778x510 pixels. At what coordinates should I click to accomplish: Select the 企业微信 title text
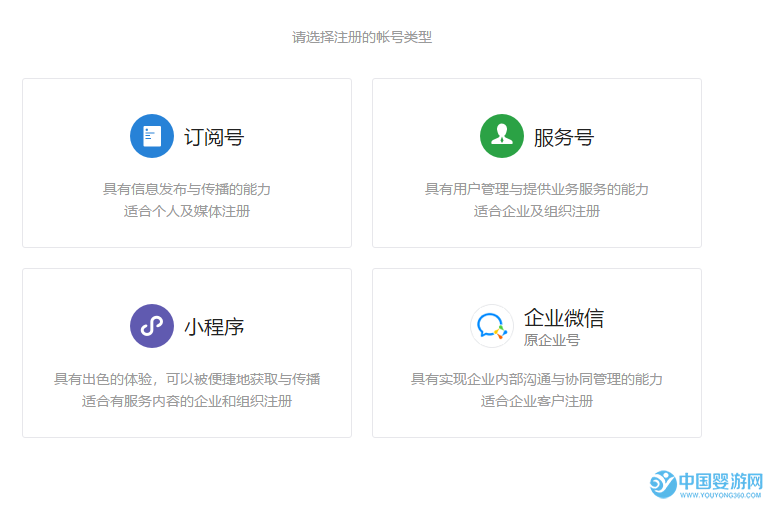564,318
